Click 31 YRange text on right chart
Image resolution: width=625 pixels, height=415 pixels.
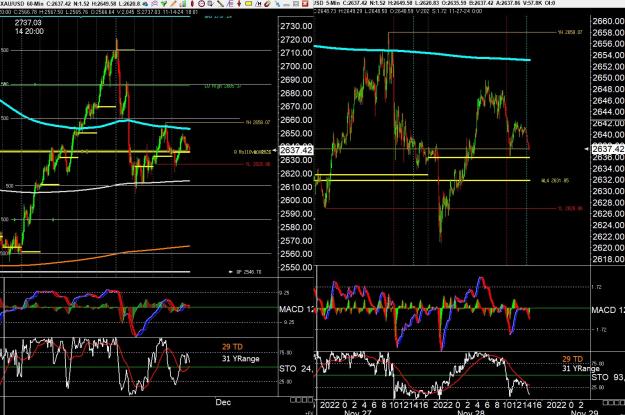click(x=581, y=369)
